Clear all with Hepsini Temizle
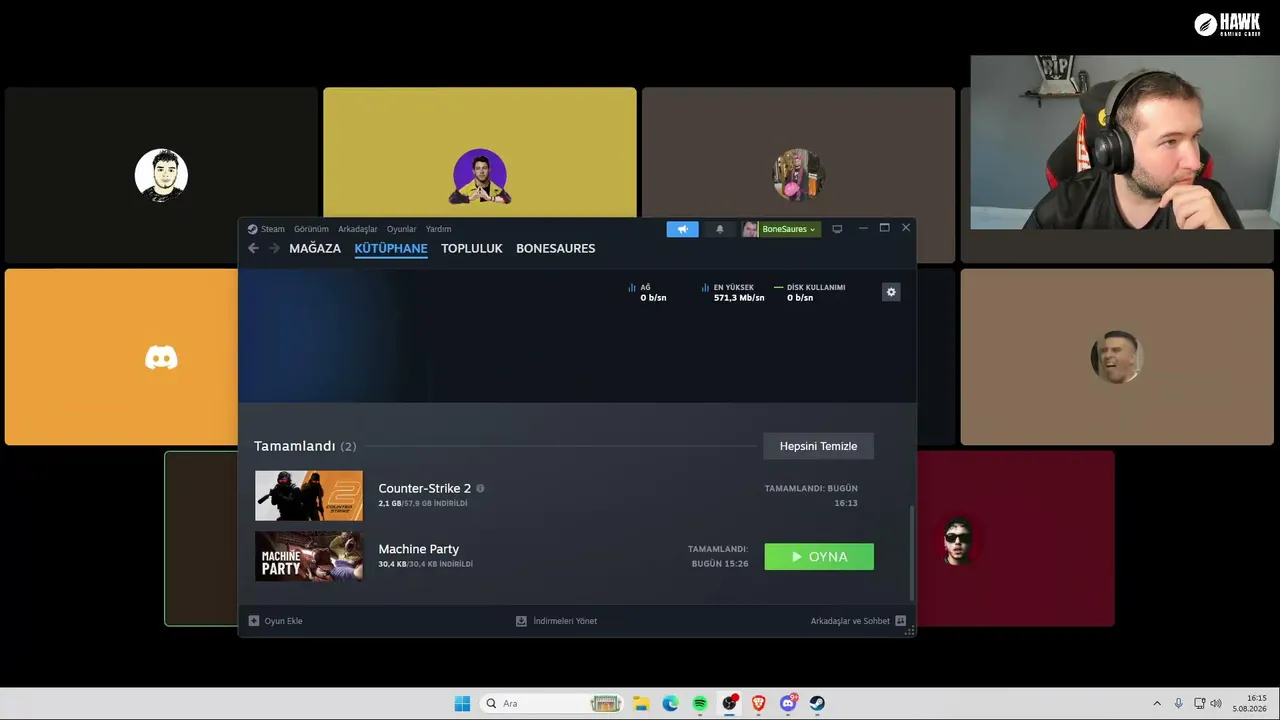 (819, 446)
